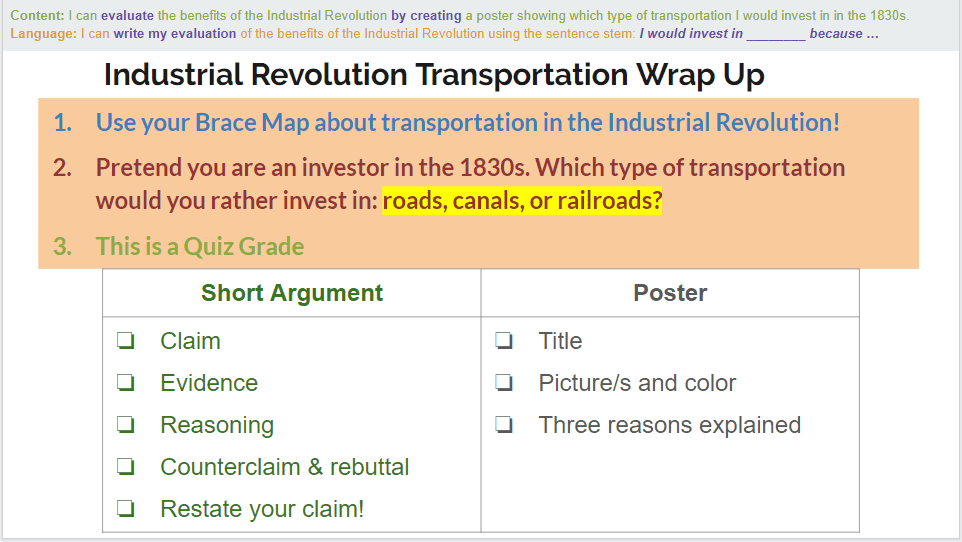
Task: Check the Restate your claim box
Action: tap(126, 509)
